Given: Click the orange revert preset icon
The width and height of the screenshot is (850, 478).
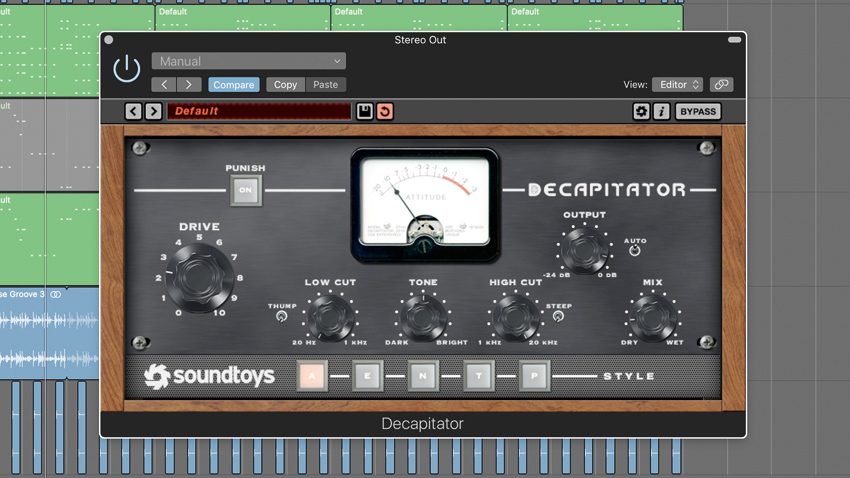Looking at the screenshot, I should (385, 111).
